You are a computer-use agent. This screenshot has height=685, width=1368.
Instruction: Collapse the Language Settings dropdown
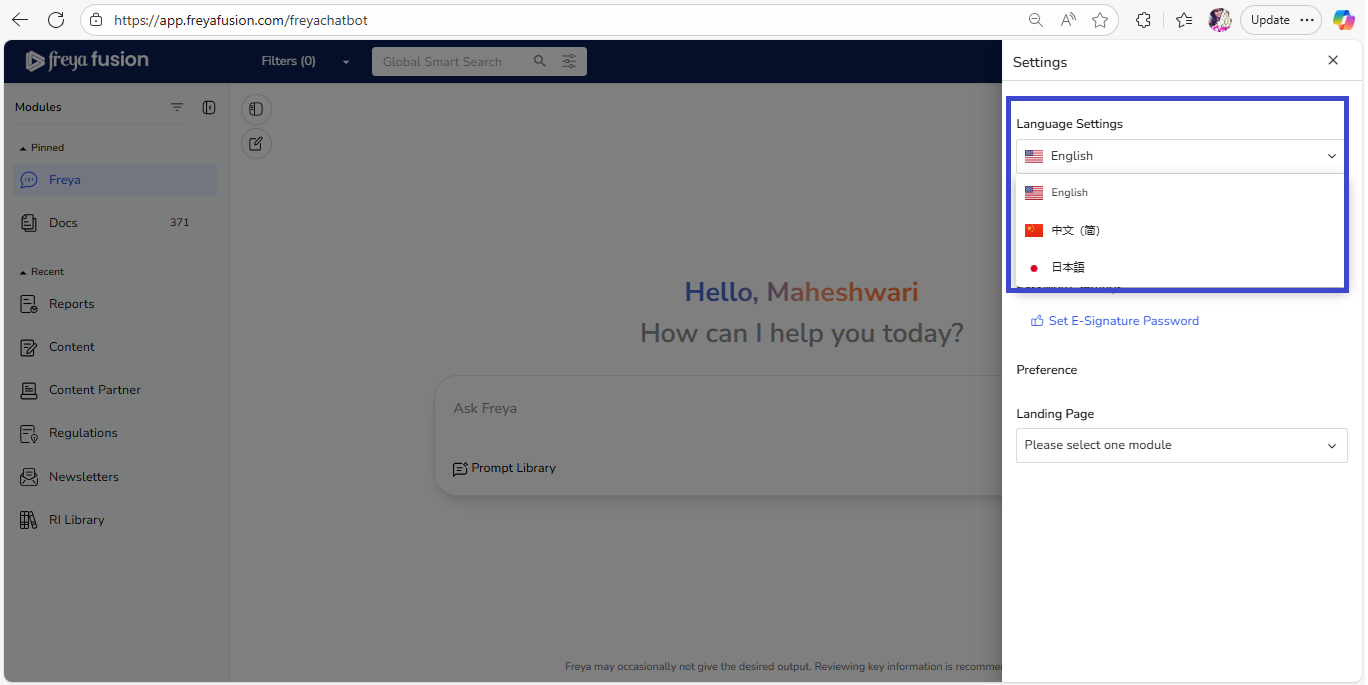coord(1331,156)
